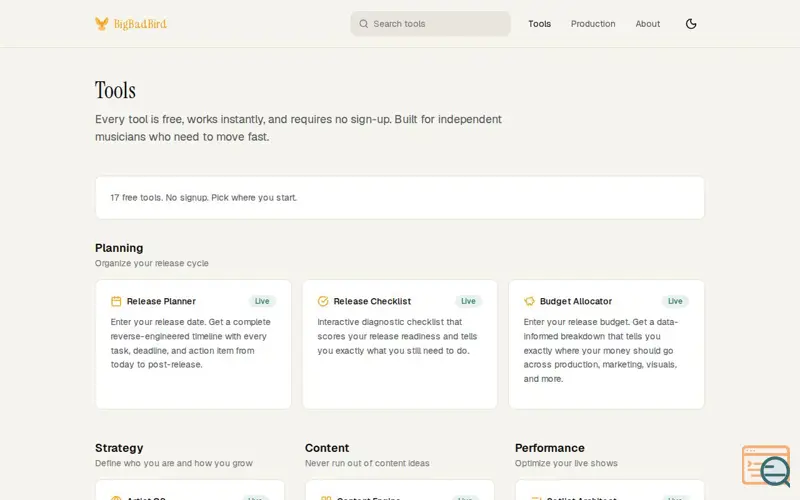Click the Release Planner description text

(191, 343)
